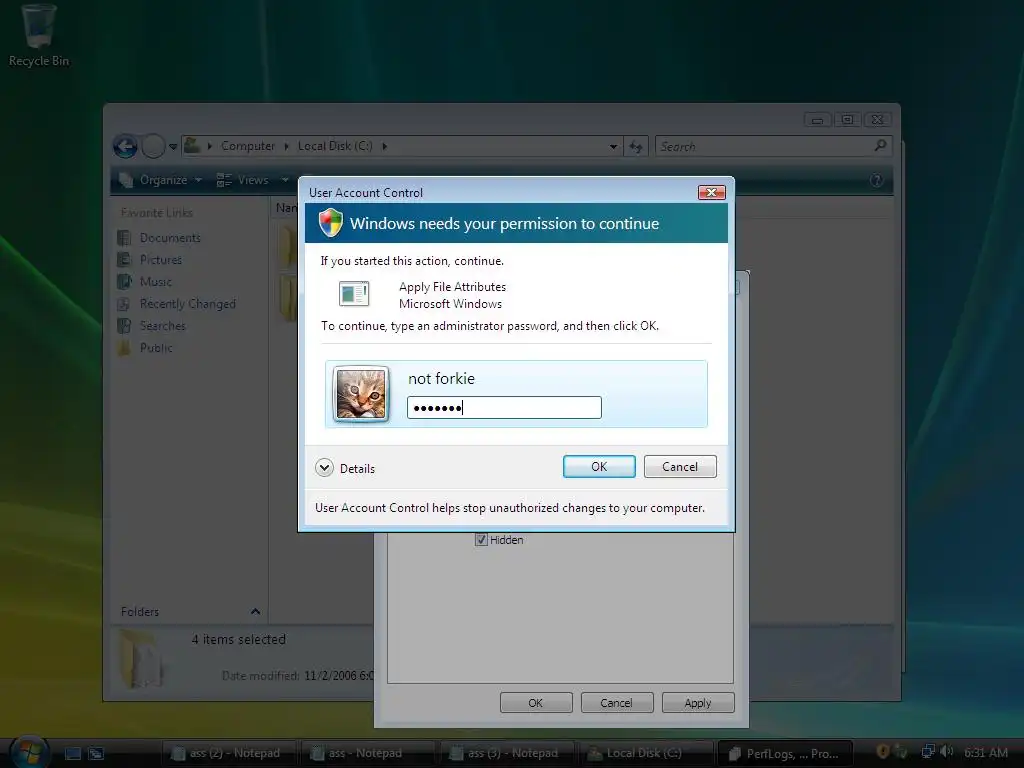Cancel the User Account Control prompt
Viewport: 1024px width, 768px height.
click(680, 466)
